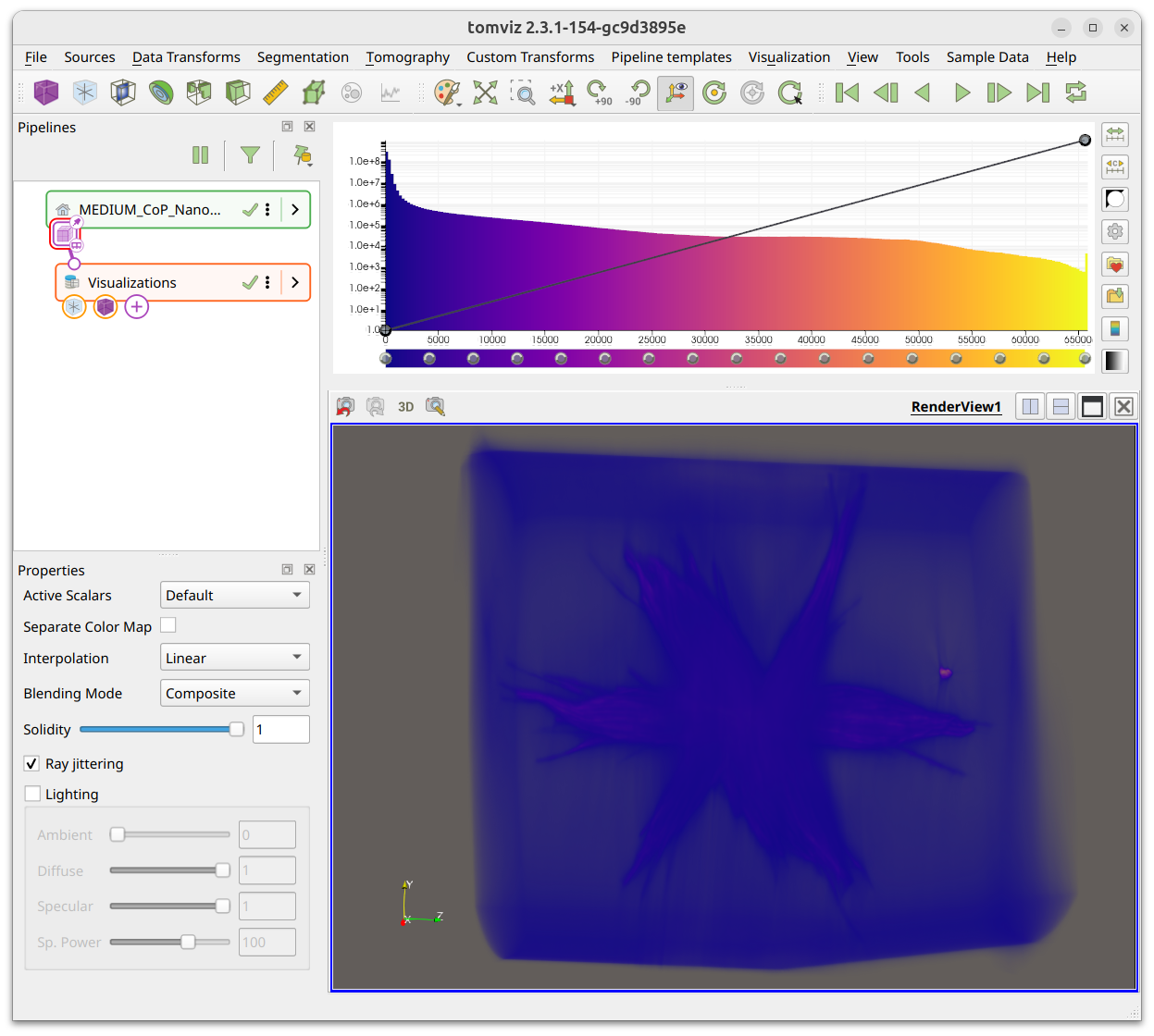Toggle the 3D interaction mode button
The height and width of the screenshot is (1036, 1154).
pyautogui.click(x=405, y=407)
